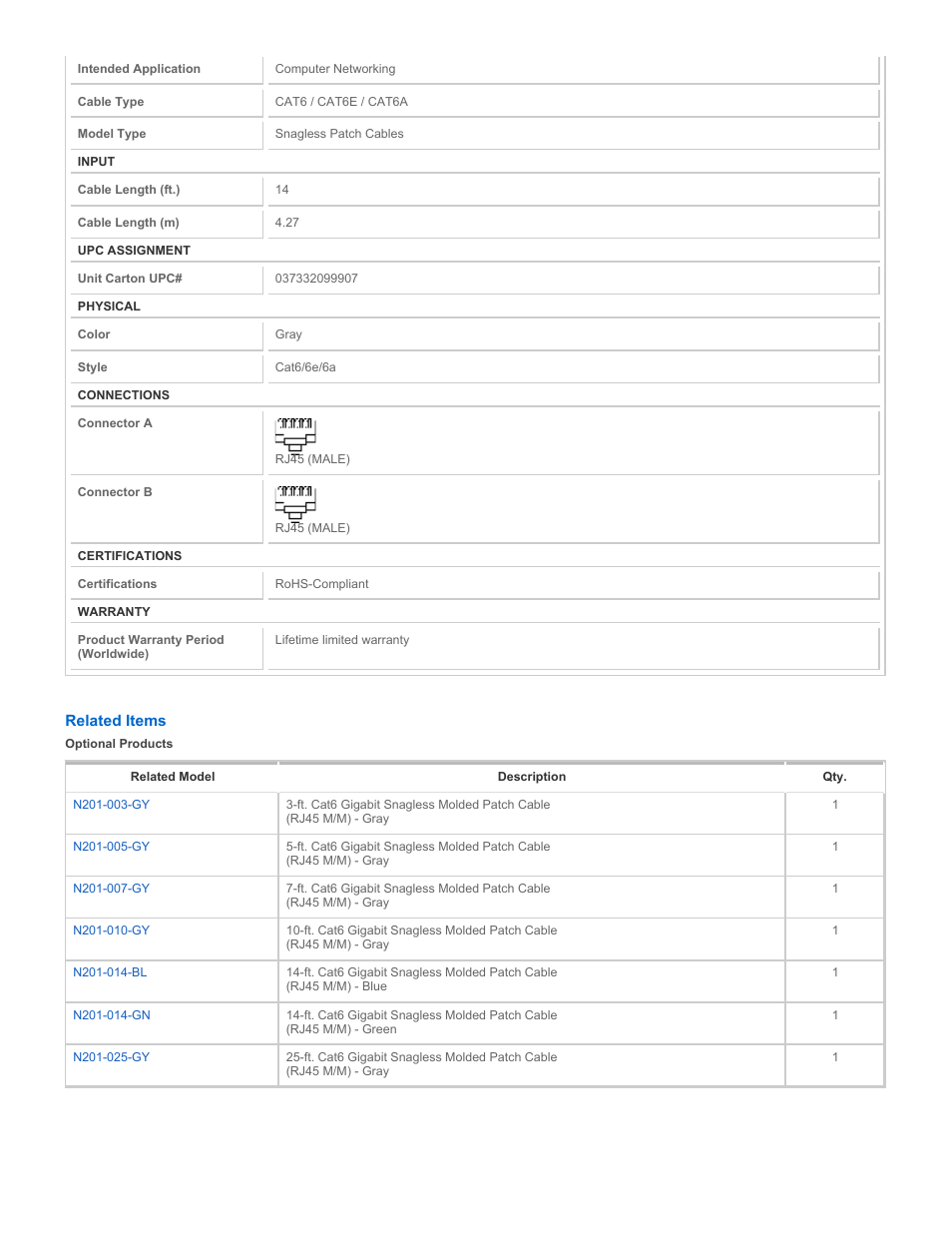This screenshot has width=952, height=1233.
Task: Select the RoHS-Compliant certification value
Action: click(x=321, y=584)
